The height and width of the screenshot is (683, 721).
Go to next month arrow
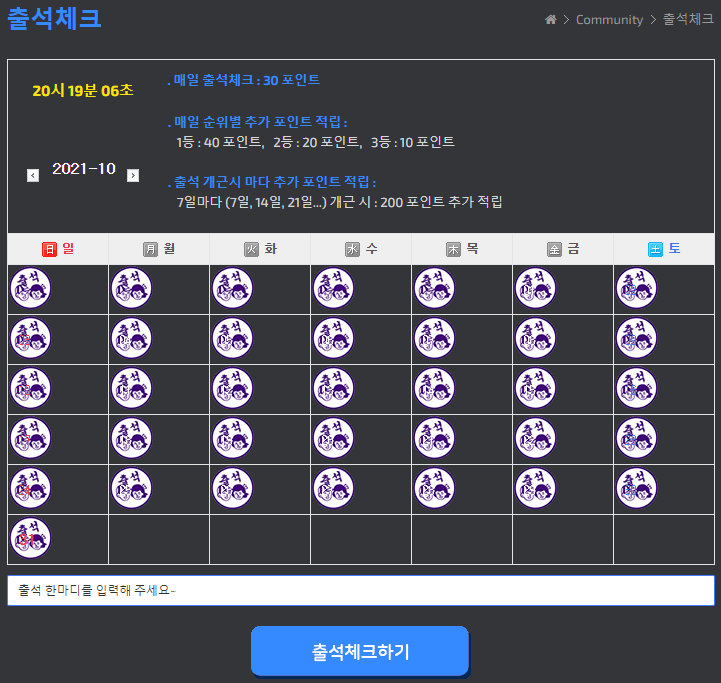133,176
